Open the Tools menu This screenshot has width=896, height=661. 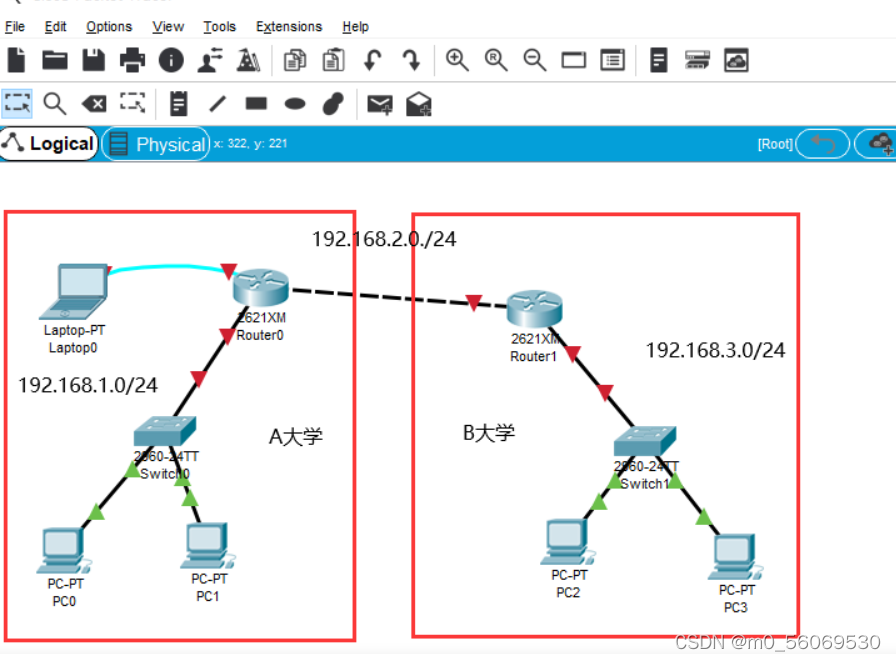tap(219, 27)
